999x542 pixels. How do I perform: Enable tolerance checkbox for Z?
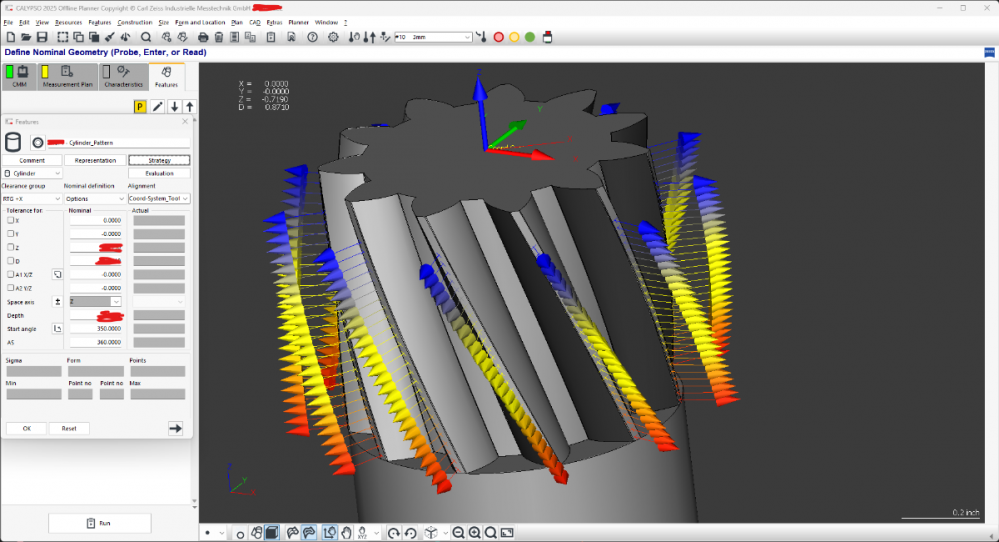coord(10,247)
